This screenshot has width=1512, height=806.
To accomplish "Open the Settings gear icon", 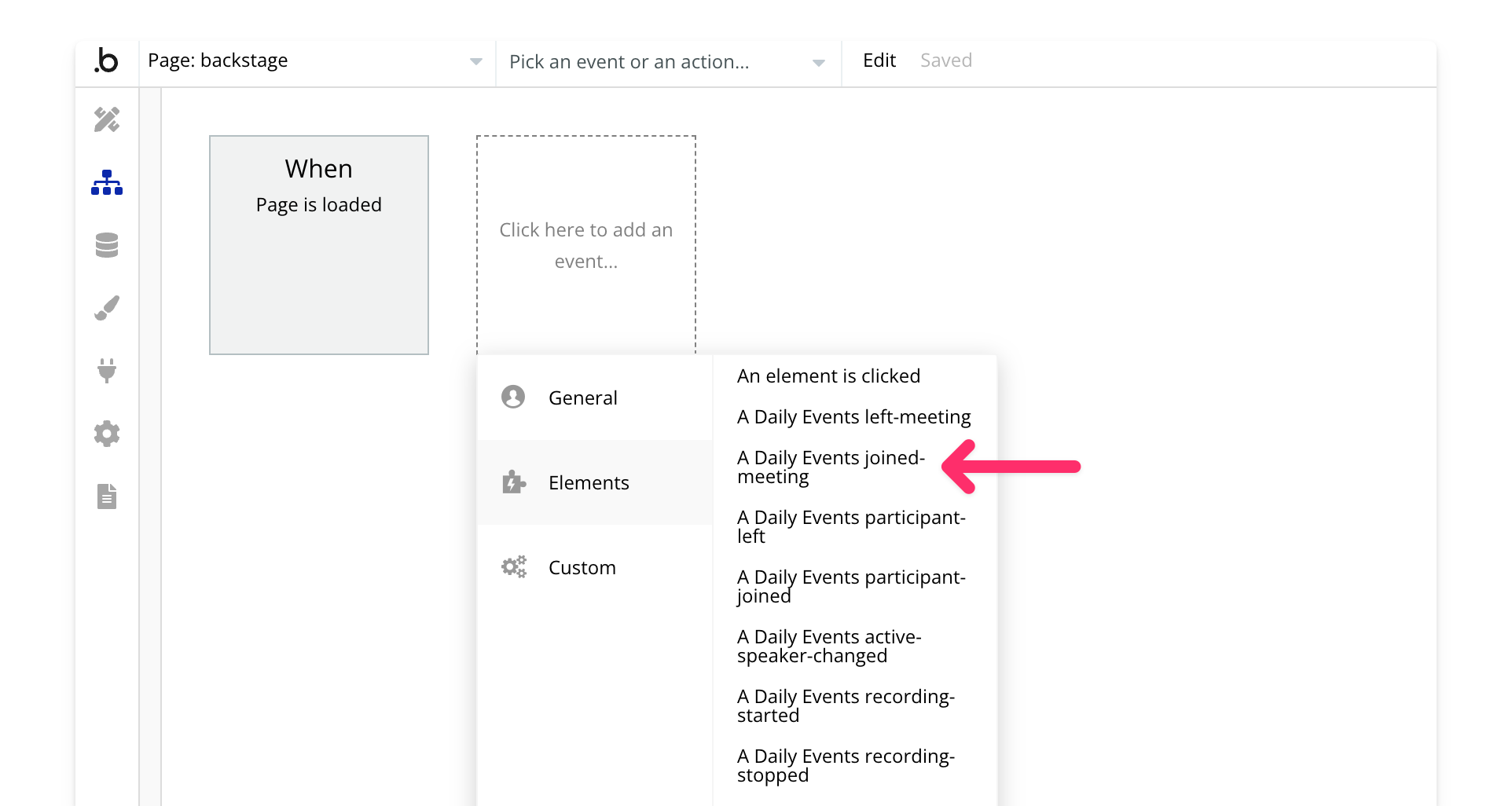I will coord(107,434).
